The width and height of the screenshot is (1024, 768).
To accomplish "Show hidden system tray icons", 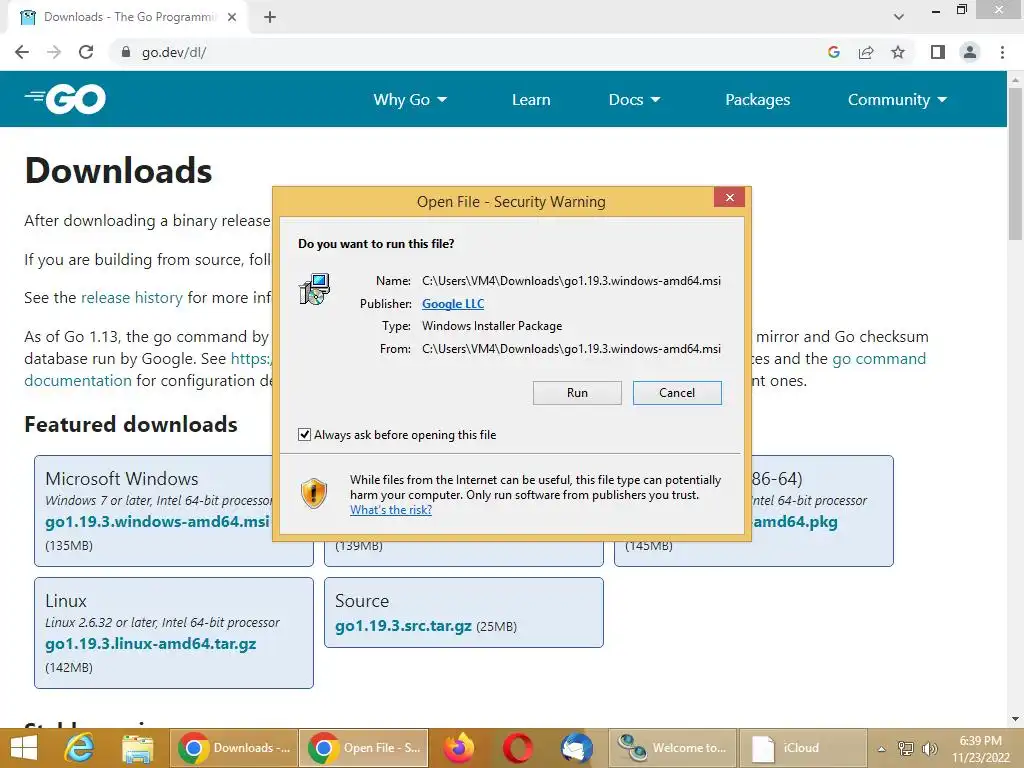I will (x=881, y=749).
